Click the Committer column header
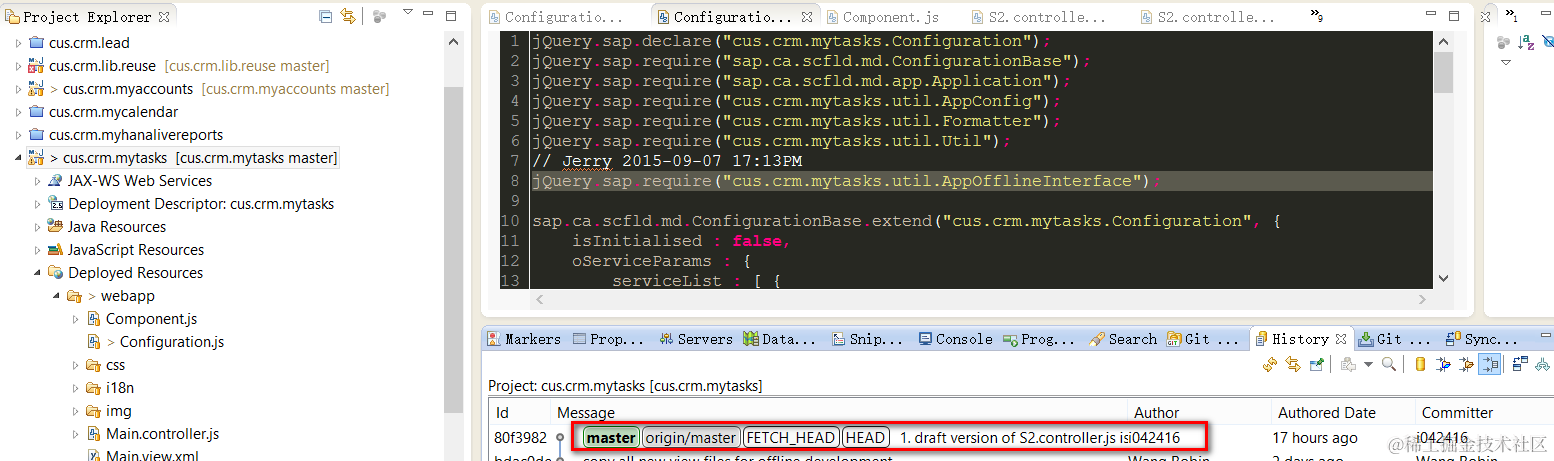Viewport: 1554px width, 461px height. (x=1483, y=412)
